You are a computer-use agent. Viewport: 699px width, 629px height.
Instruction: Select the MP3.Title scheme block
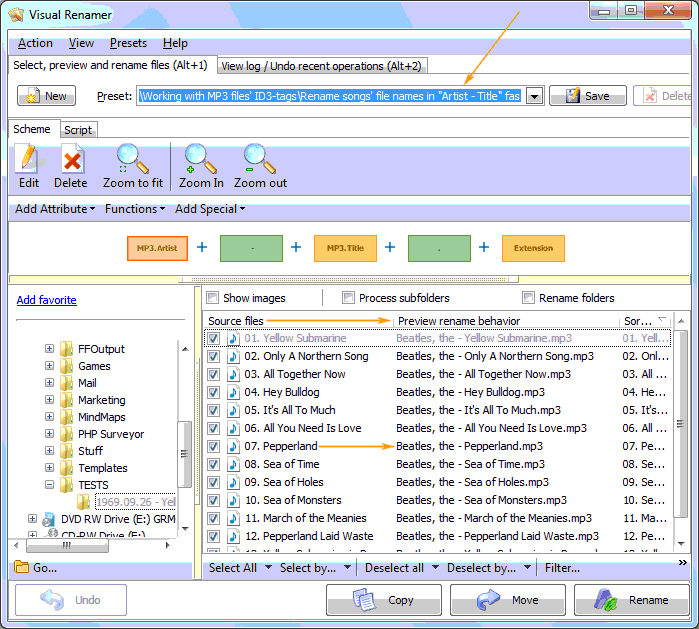point(345,248)
